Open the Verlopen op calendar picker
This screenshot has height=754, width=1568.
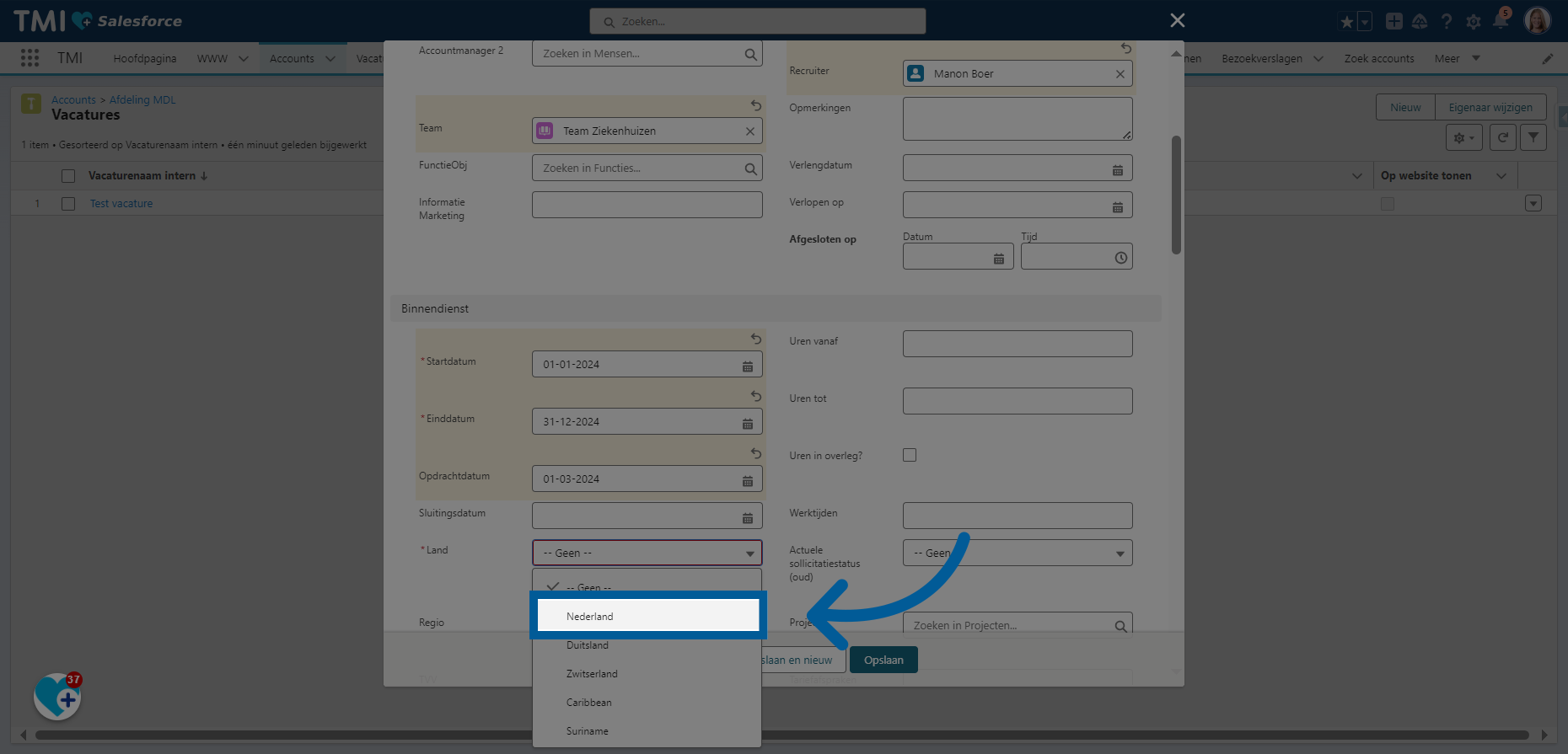click(1117, 206)
